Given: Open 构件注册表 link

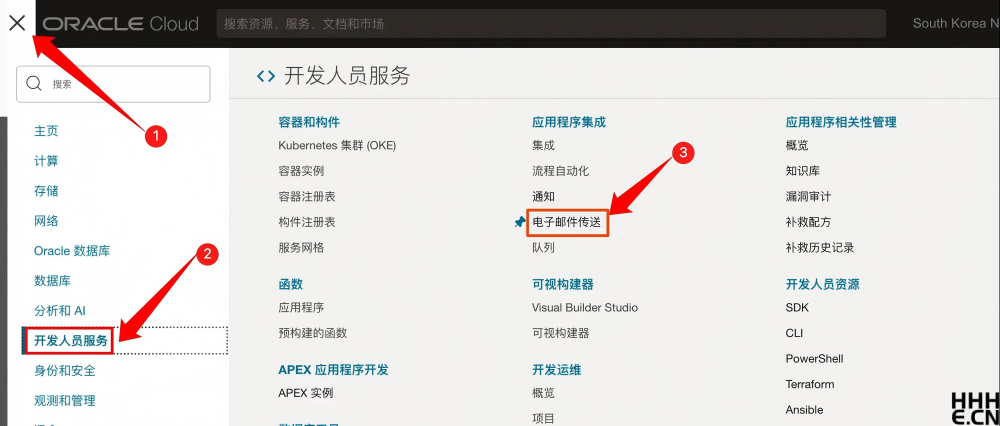Looking at the screenshot, I should (x=307, y=222).
